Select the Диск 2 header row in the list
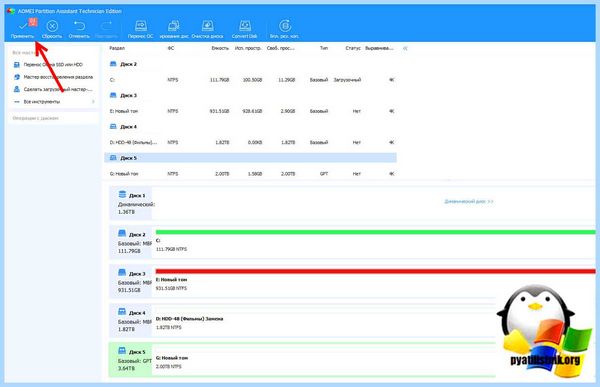The height and width of the screenshot is (387, 600). (x=250, y=64)
